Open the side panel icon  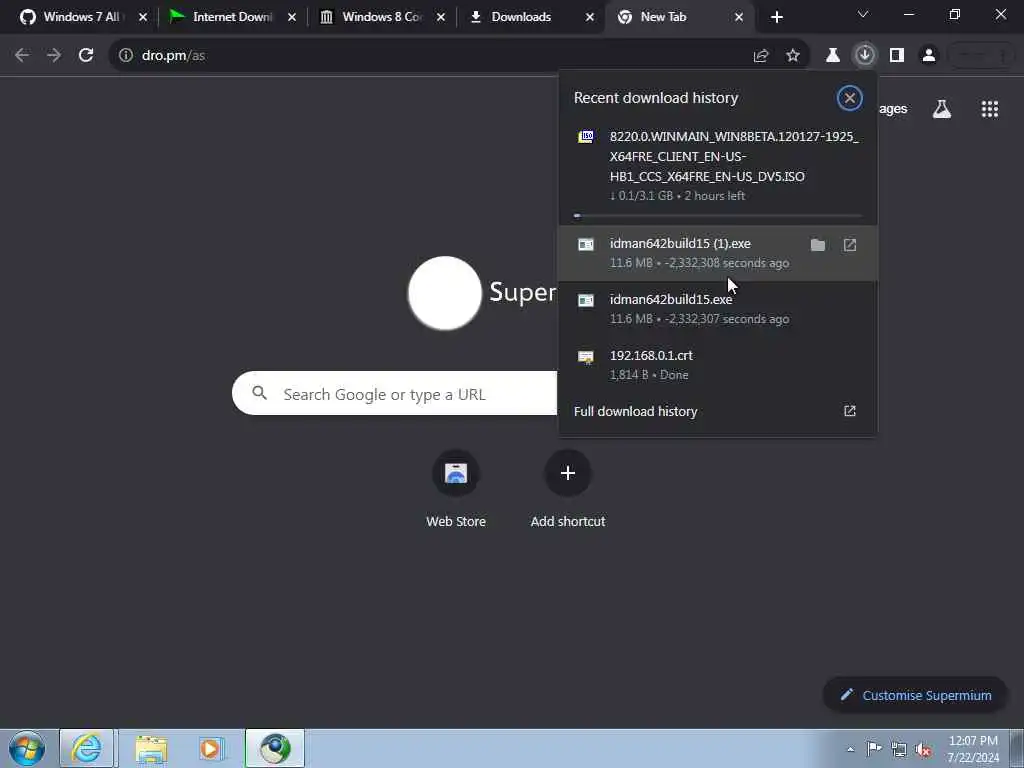click(x=897, y=56)
